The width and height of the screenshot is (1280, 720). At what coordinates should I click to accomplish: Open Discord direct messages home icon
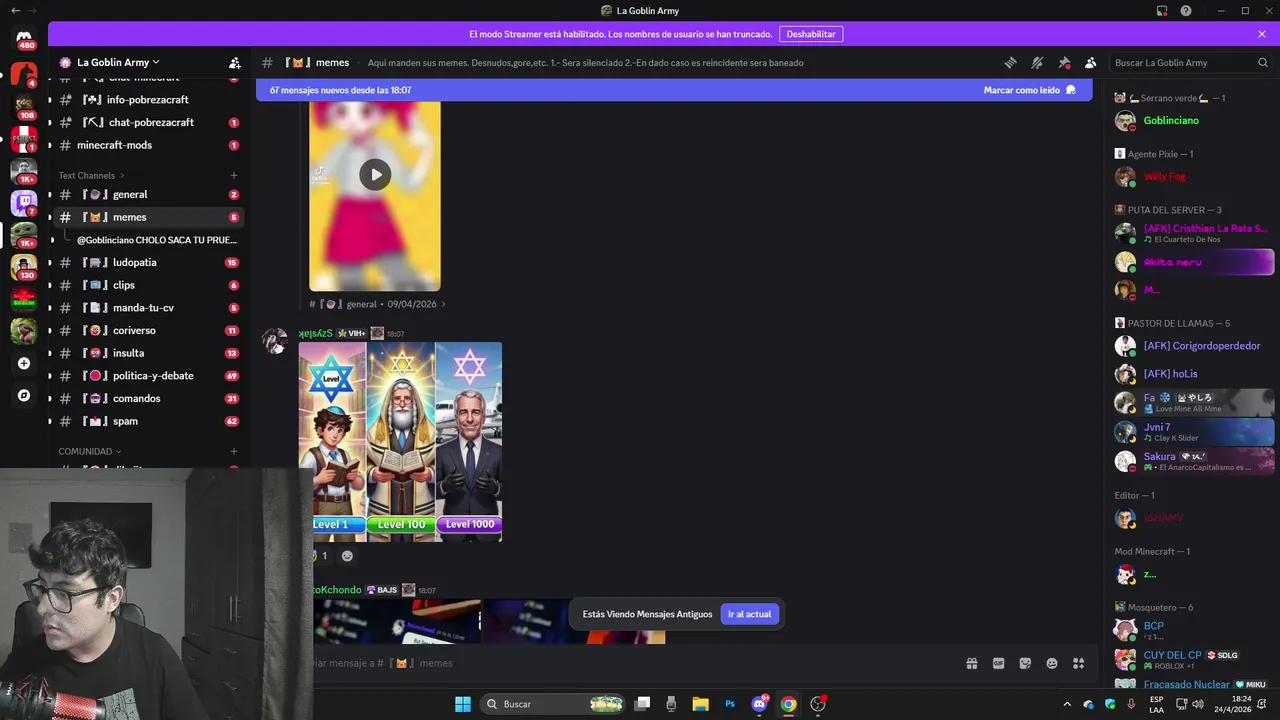pos(24,38)
